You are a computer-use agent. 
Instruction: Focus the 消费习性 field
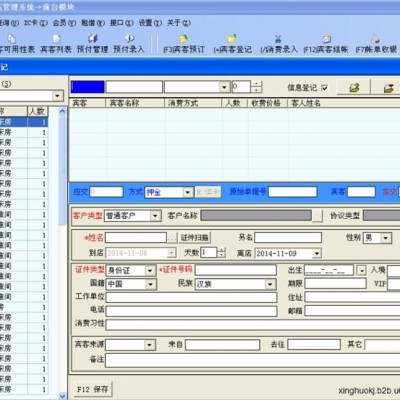click(253, 325)
